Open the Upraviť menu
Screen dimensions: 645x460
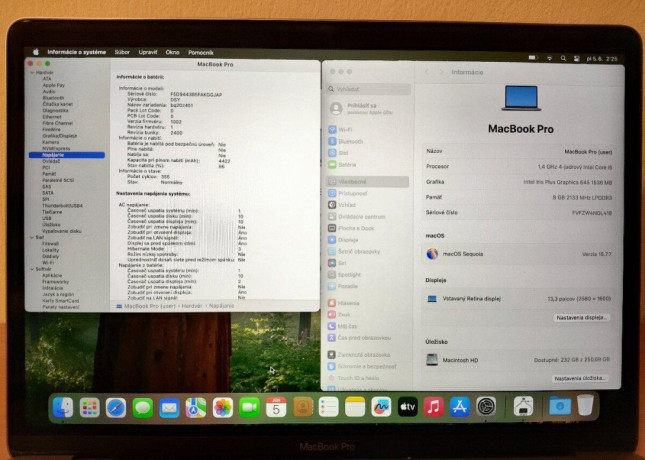click(x=148, y=52)
